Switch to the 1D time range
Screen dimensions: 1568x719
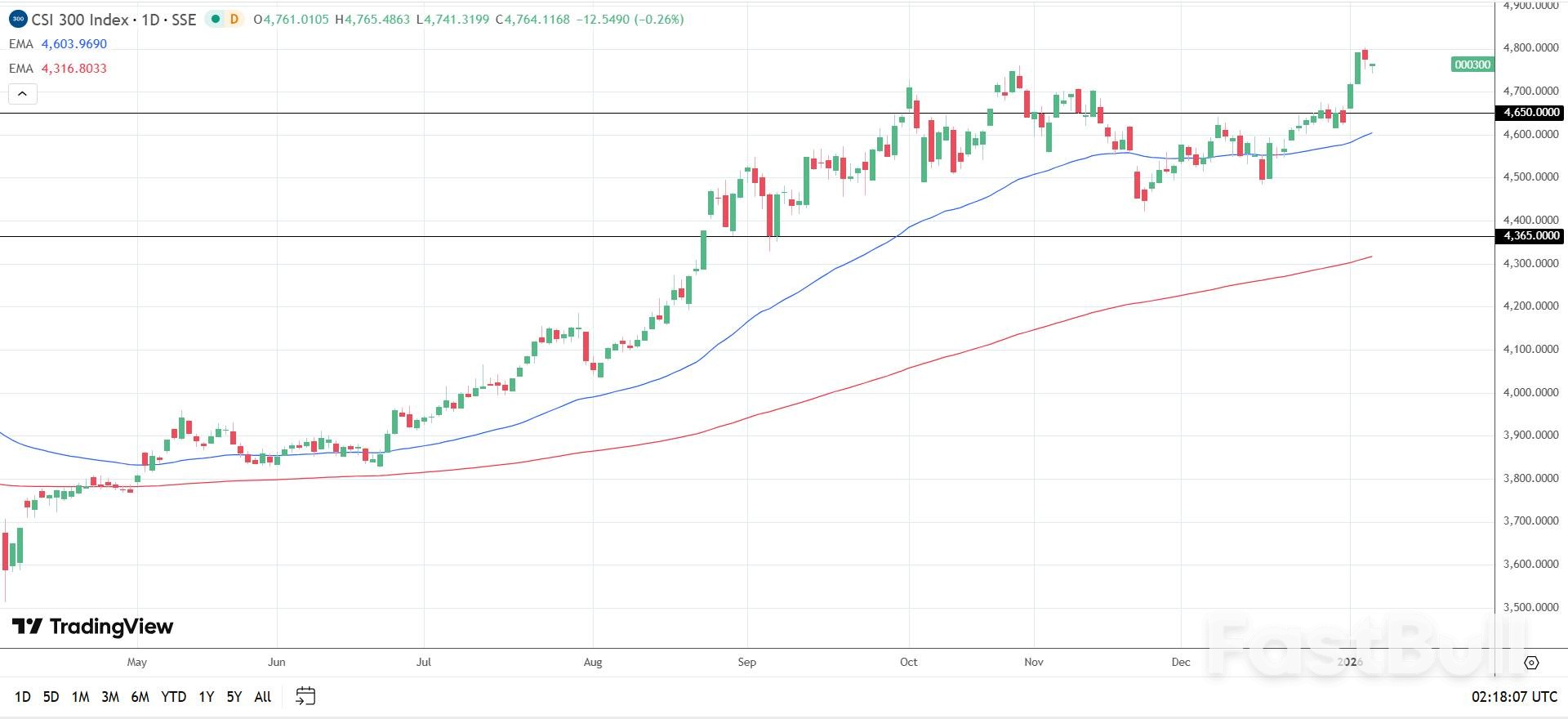point(23,697)
